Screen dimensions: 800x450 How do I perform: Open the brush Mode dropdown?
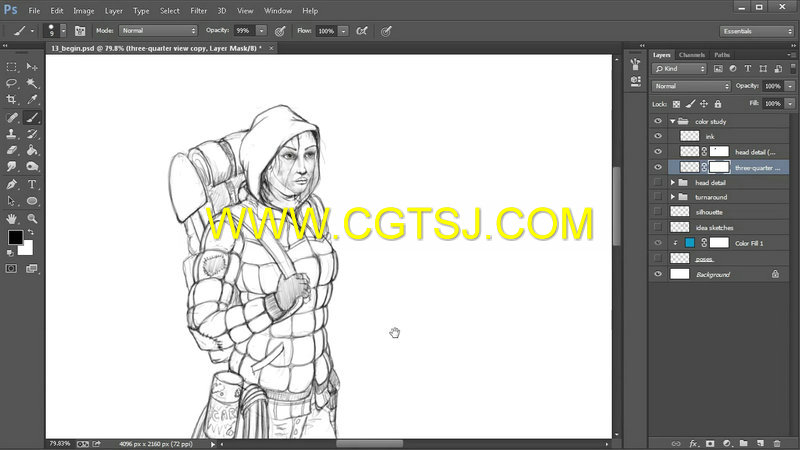tap(158, 31)
